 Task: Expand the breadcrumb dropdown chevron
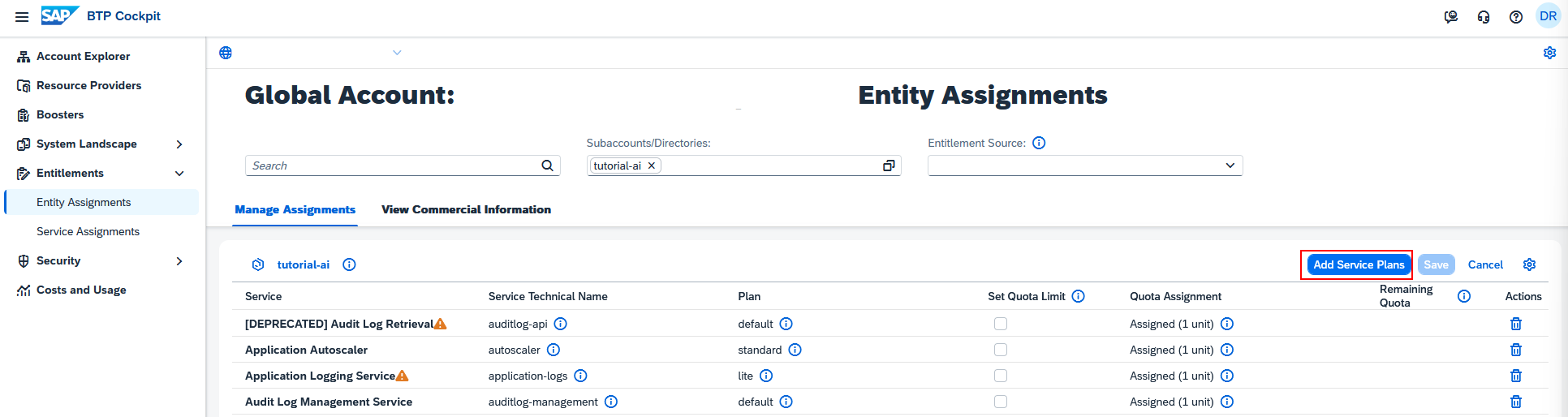coord(397,53)
